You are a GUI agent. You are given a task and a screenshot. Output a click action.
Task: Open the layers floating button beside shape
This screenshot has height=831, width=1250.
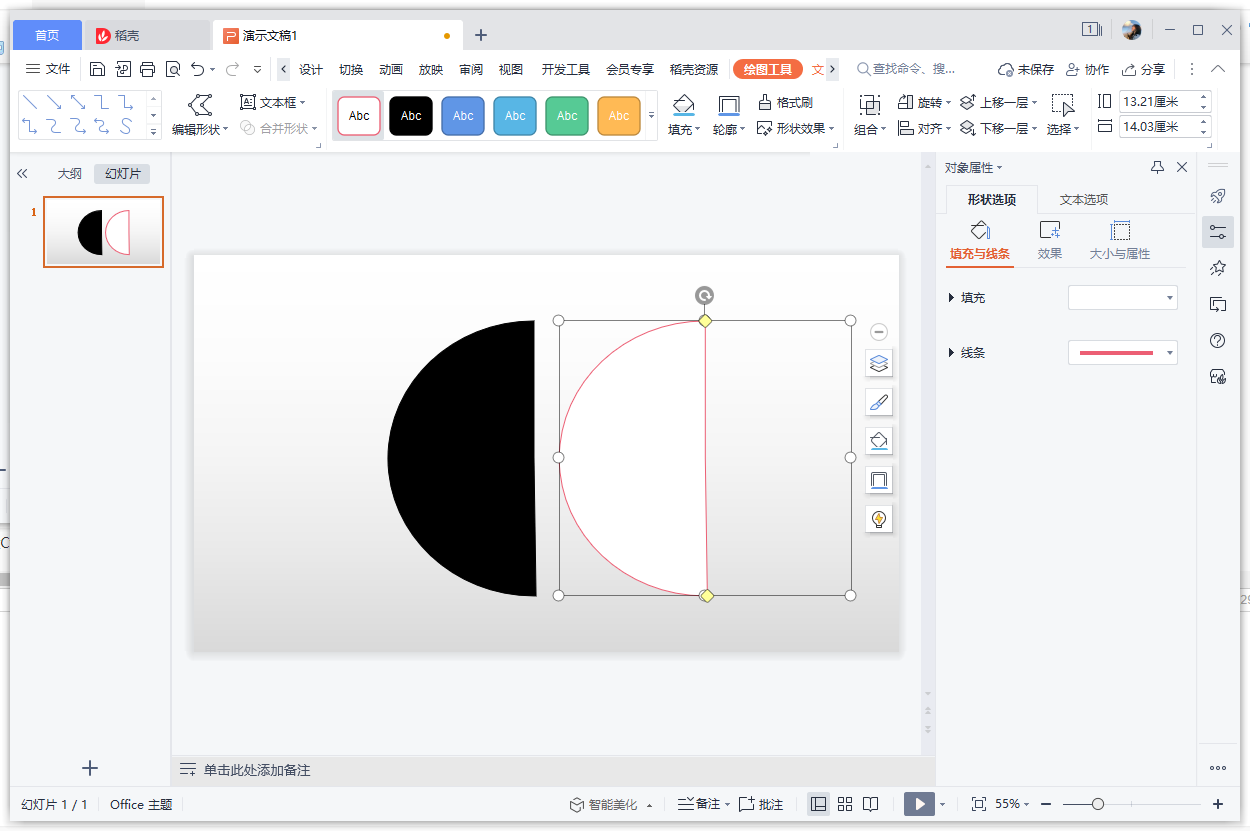tap(879, 363)
